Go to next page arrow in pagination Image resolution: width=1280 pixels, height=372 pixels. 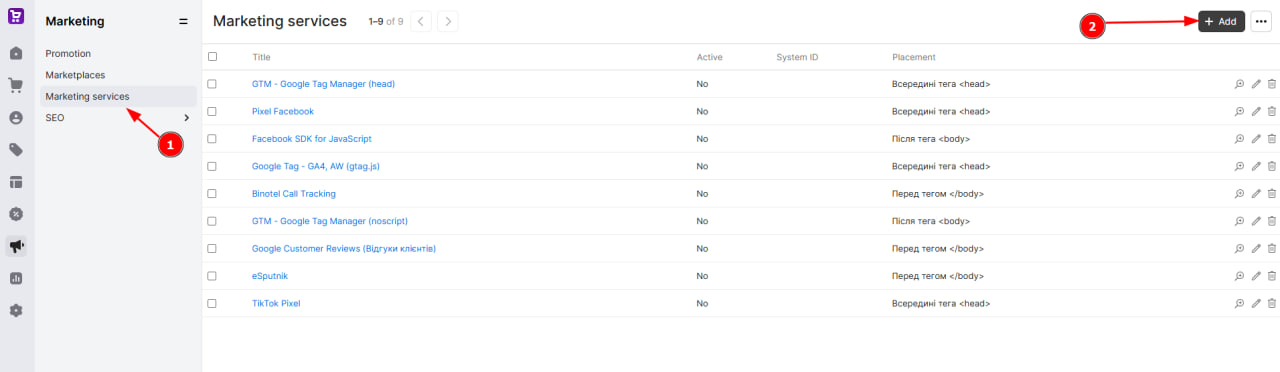[x=448, y=21]
